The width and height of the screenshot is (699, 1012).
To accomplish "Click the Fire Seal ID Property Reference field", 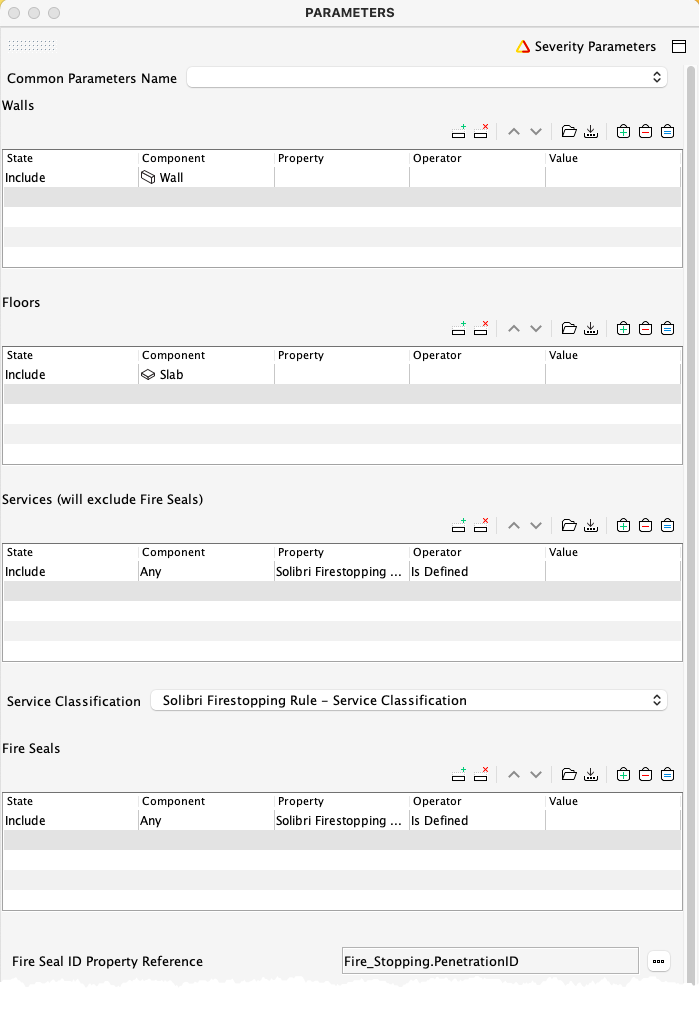I will [x=490, y=961].
